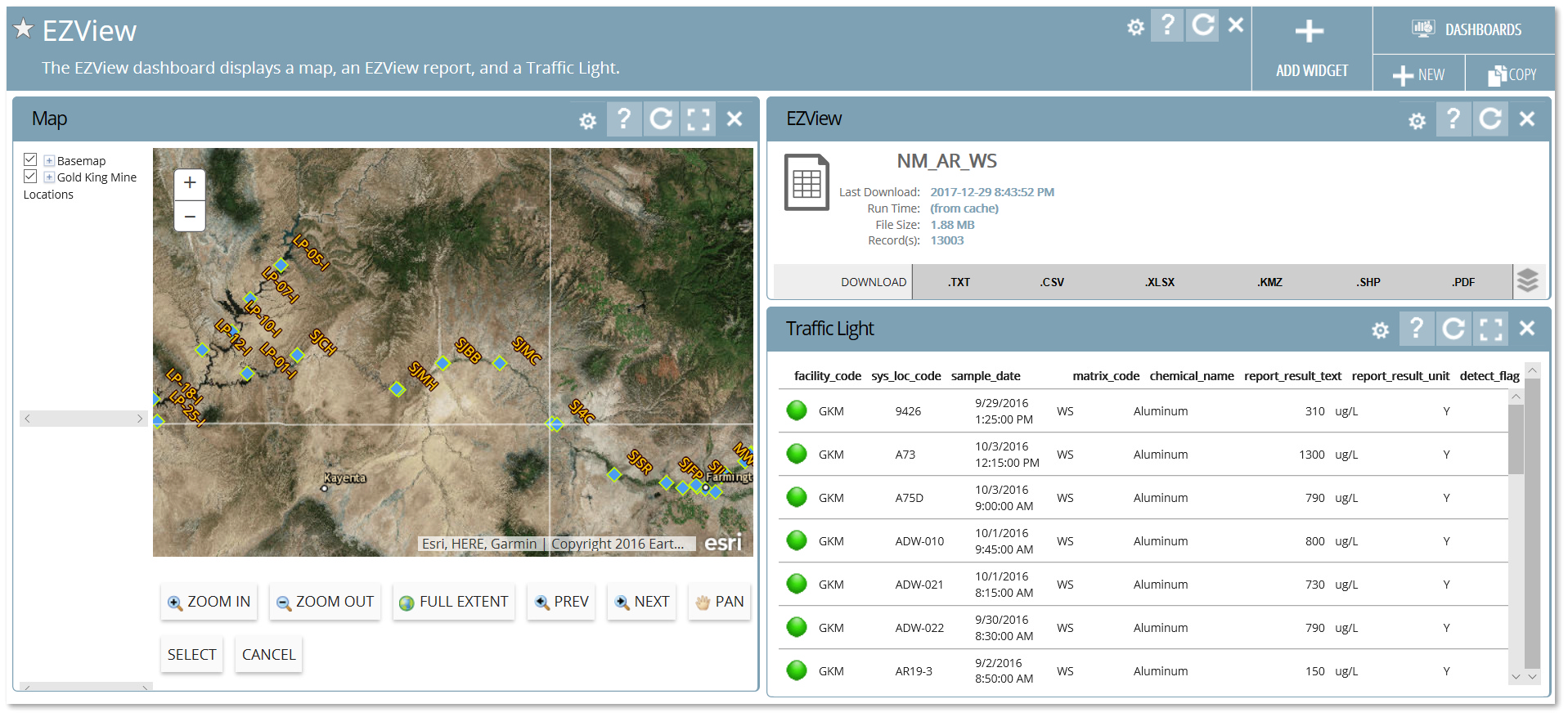Go to PREV map extent

click(x=561, y=602)
